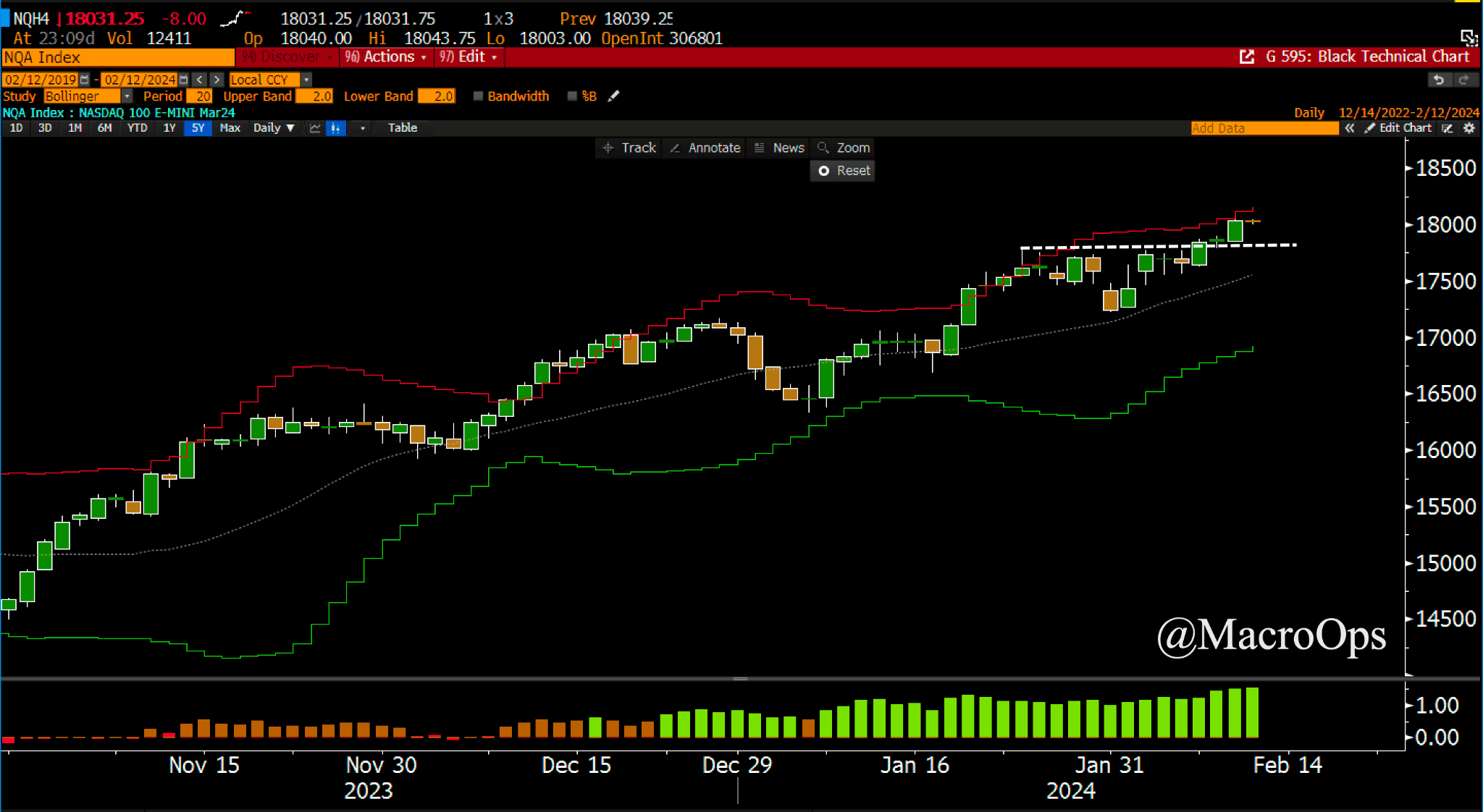Open the chart settings gear icon
1483x812 pixels.
click(x=1469, y=128)
